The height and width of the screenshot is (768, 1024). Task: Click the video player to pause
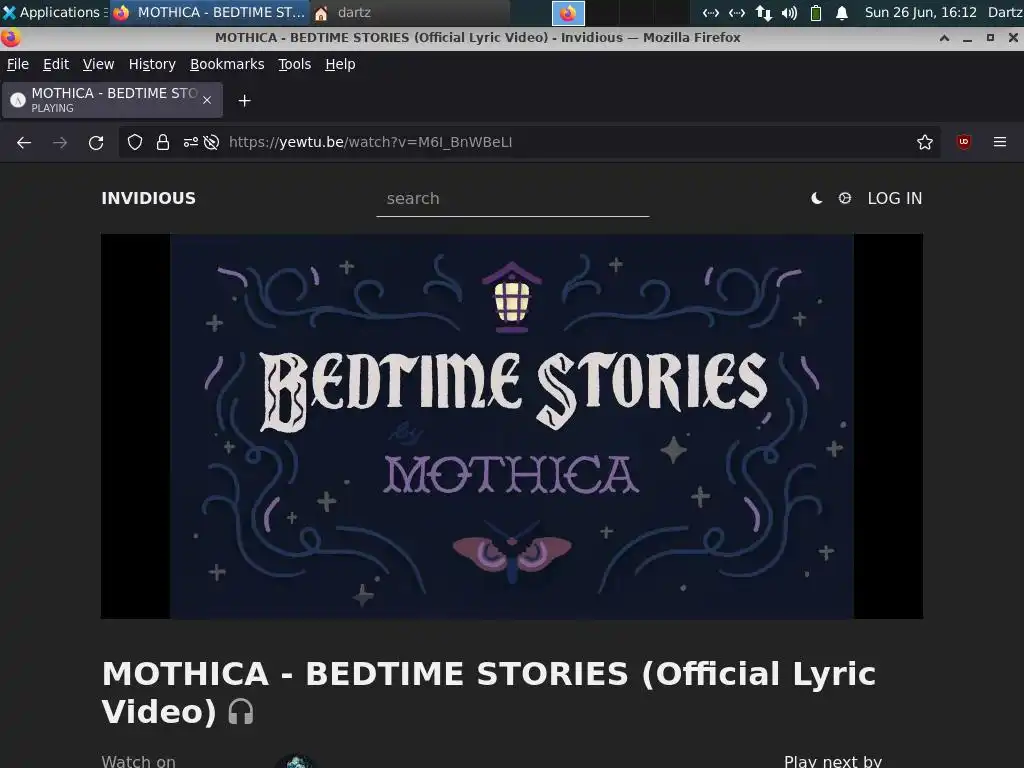pyautogui.click(x=511, y=426)
